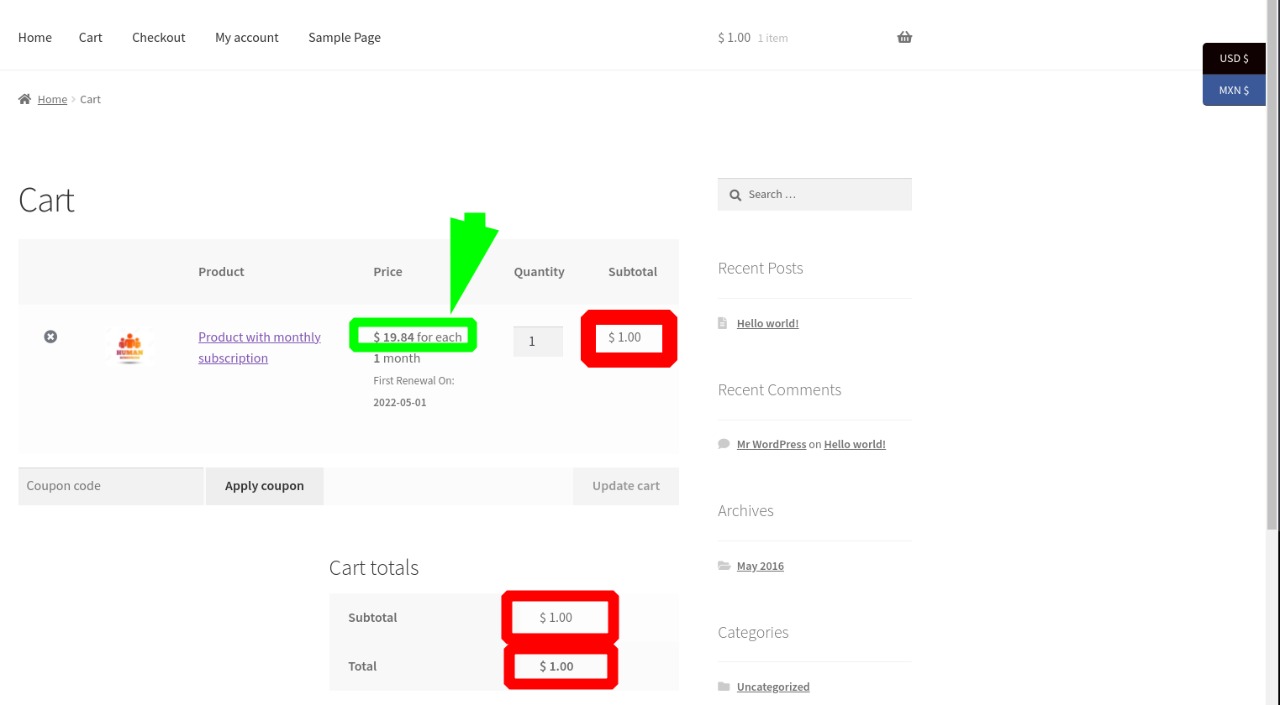
Task: Click the home icon in breadcrumb
Action: [24, 99]
